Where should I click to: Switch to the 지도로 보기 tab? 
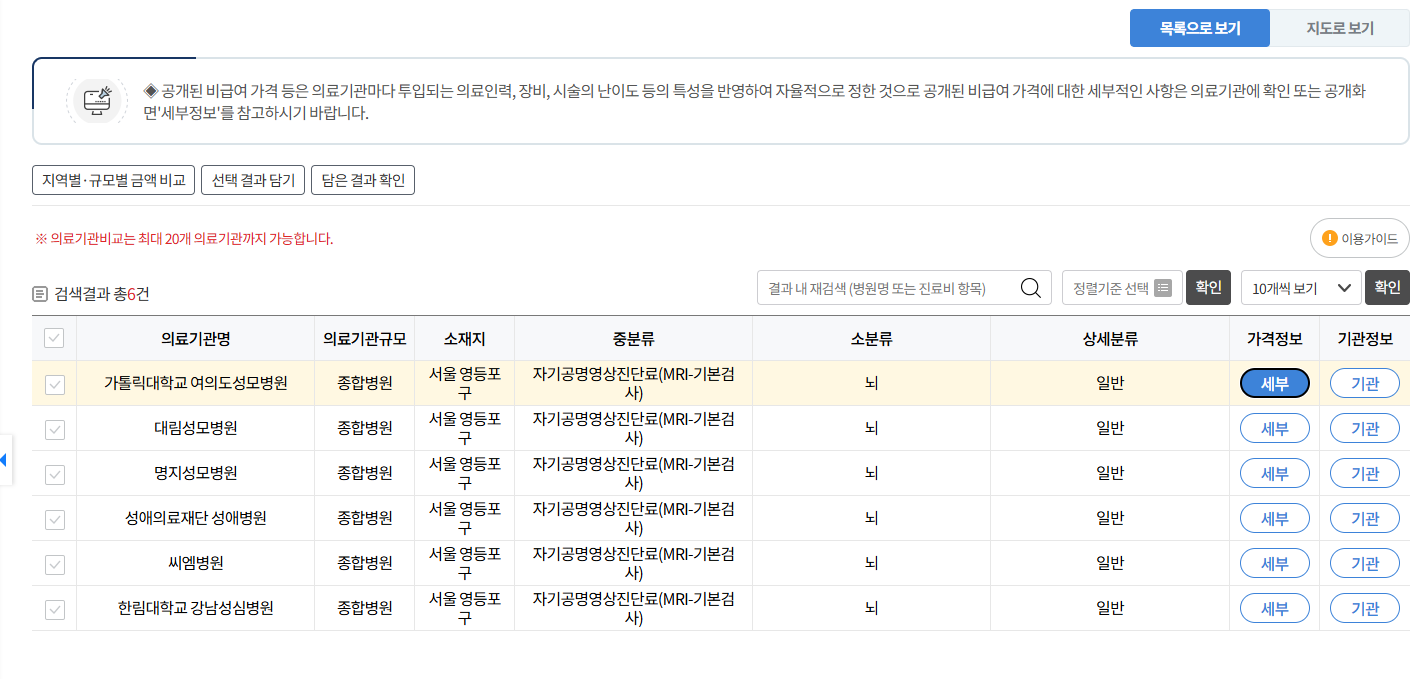1339,28
